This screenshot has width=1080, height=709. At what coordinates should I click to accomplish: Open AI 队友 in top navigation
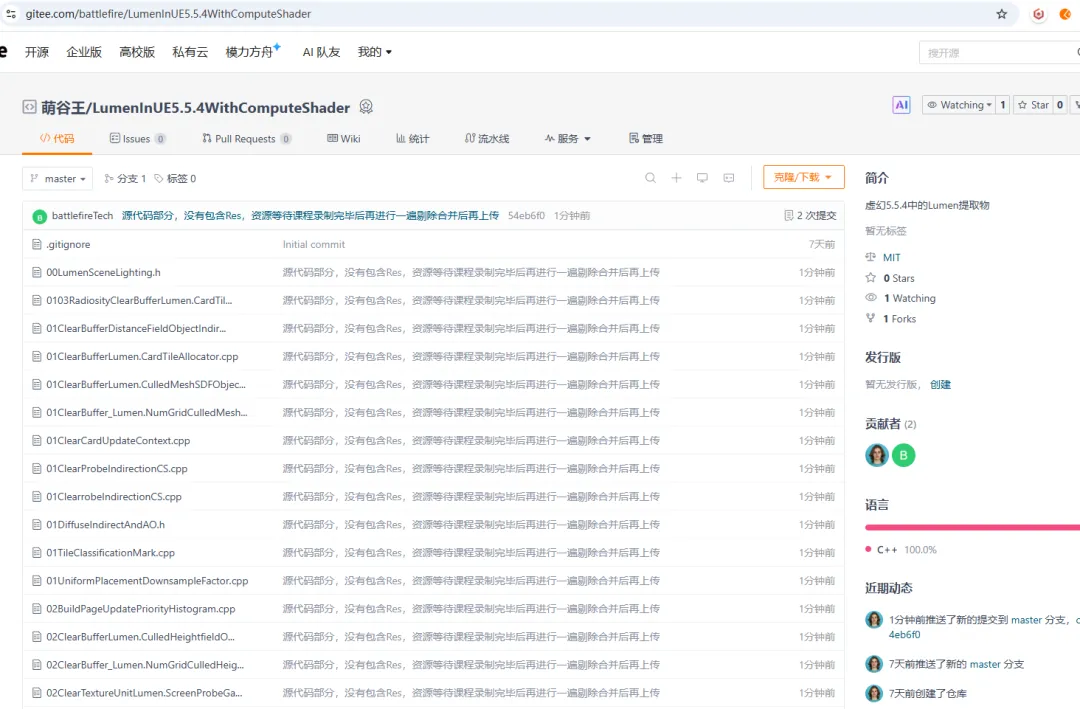[x=322, y=52]
